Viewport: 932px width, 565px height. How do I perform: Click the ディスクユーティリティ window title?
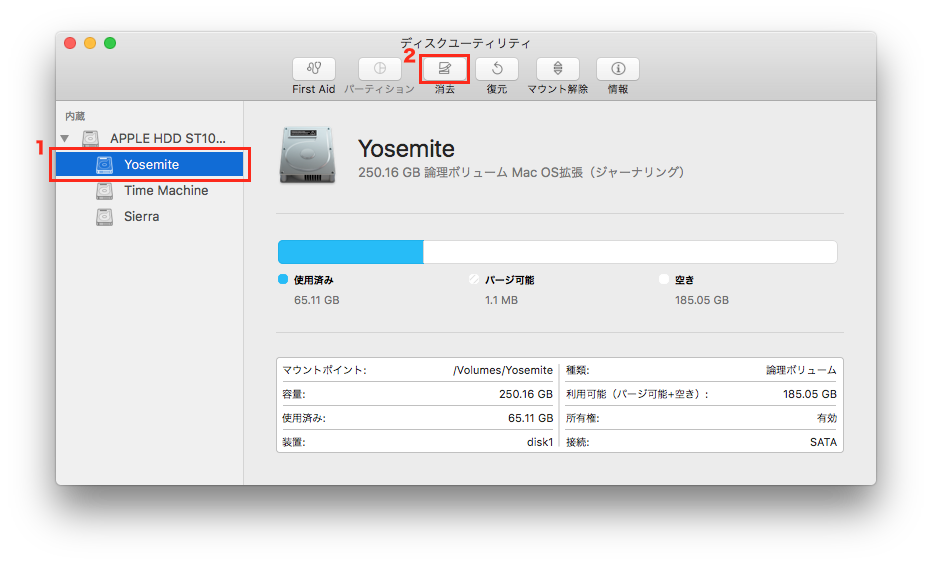point(465,43)
